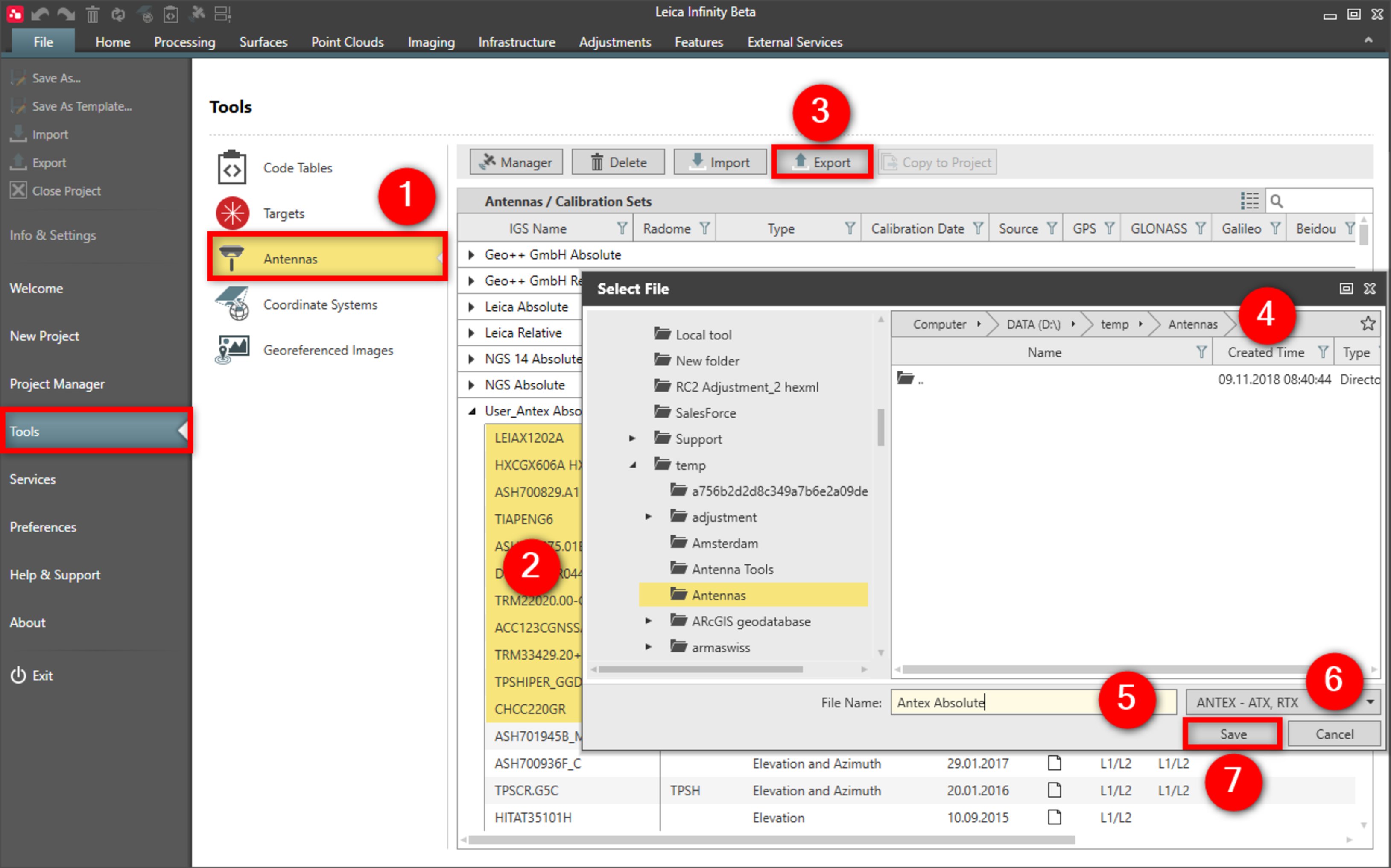Filter the Name column in Select File
The image size is (1391, 868).
tap(1201, 352)
